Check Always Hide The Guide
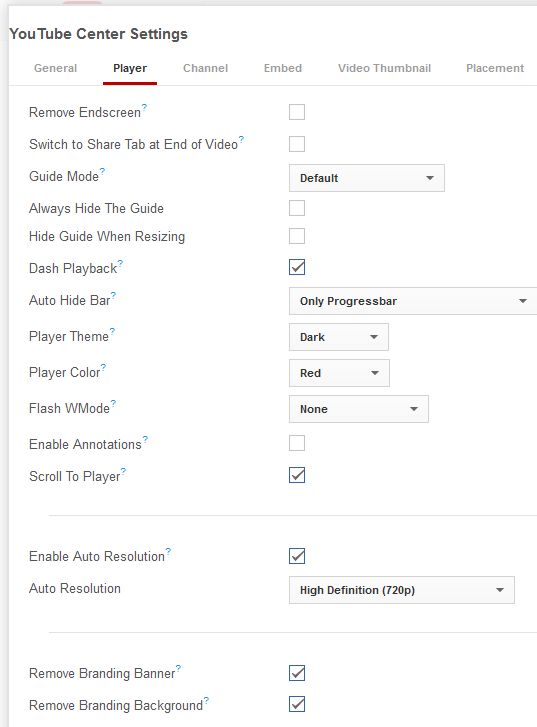The height and width of the screenshot is (727, 537). coord(297,208)
